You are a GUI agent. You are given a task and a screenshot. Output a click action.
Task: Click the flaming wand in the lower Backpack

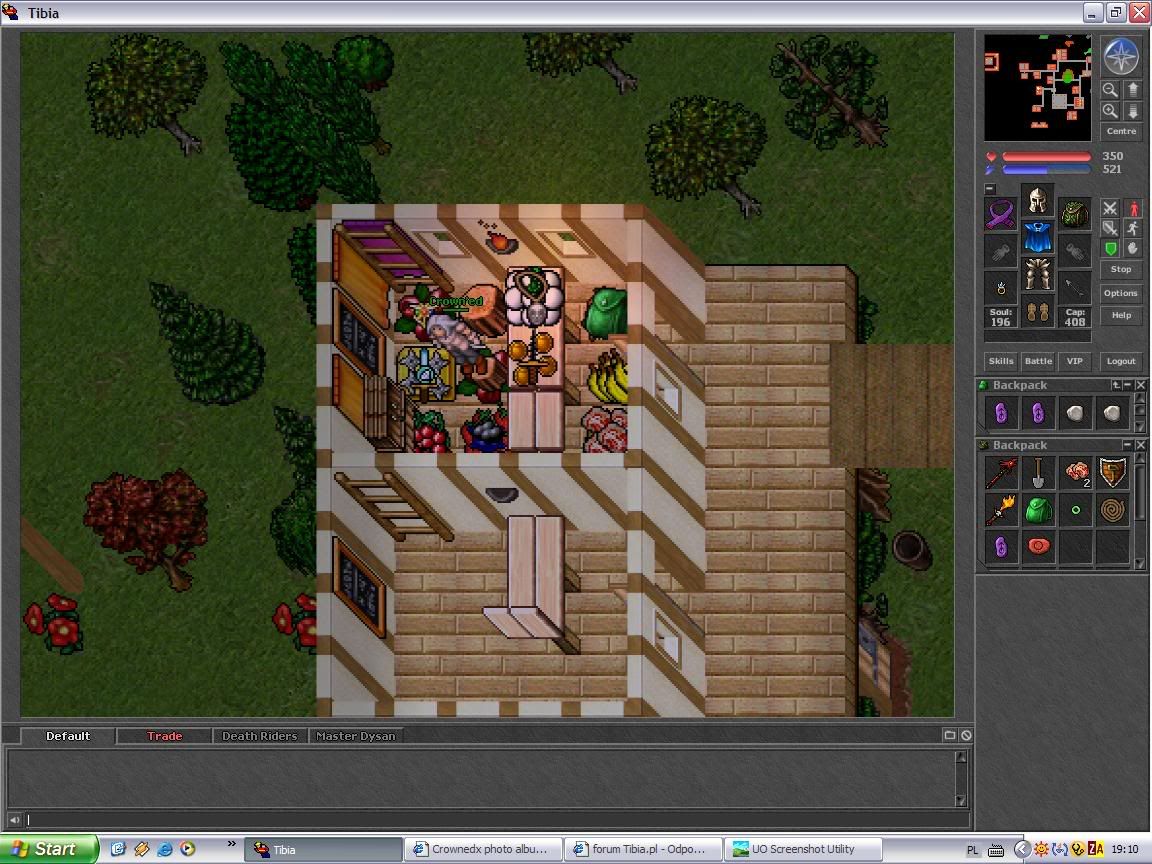[1001, 510]
